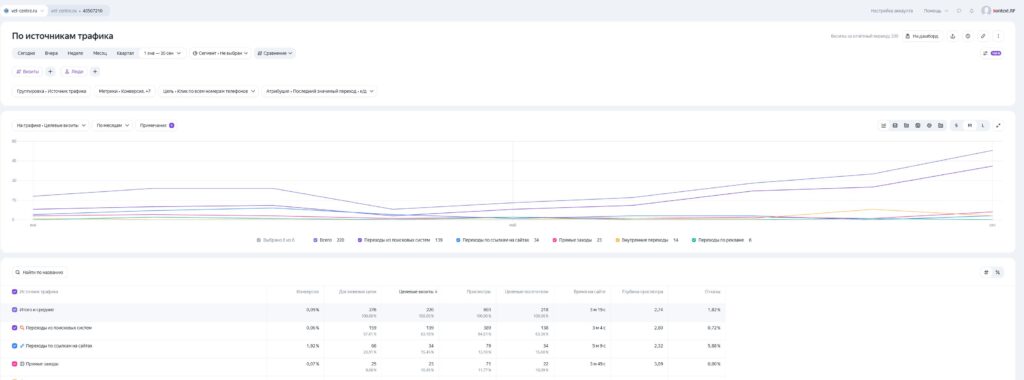Select the fourth chart type icon in chart toolbar
1024x380 pixels.
918,125
